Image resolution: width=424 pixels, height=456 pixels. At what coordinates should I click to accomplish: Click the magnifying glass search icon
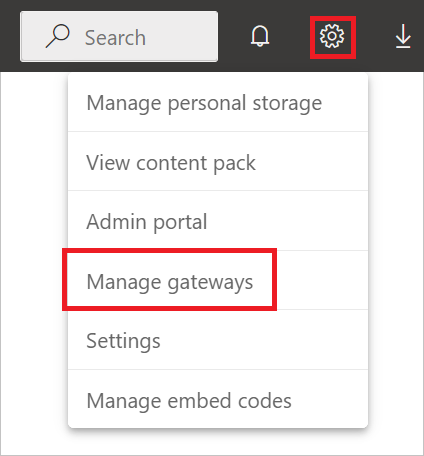[x=57, y=36]
